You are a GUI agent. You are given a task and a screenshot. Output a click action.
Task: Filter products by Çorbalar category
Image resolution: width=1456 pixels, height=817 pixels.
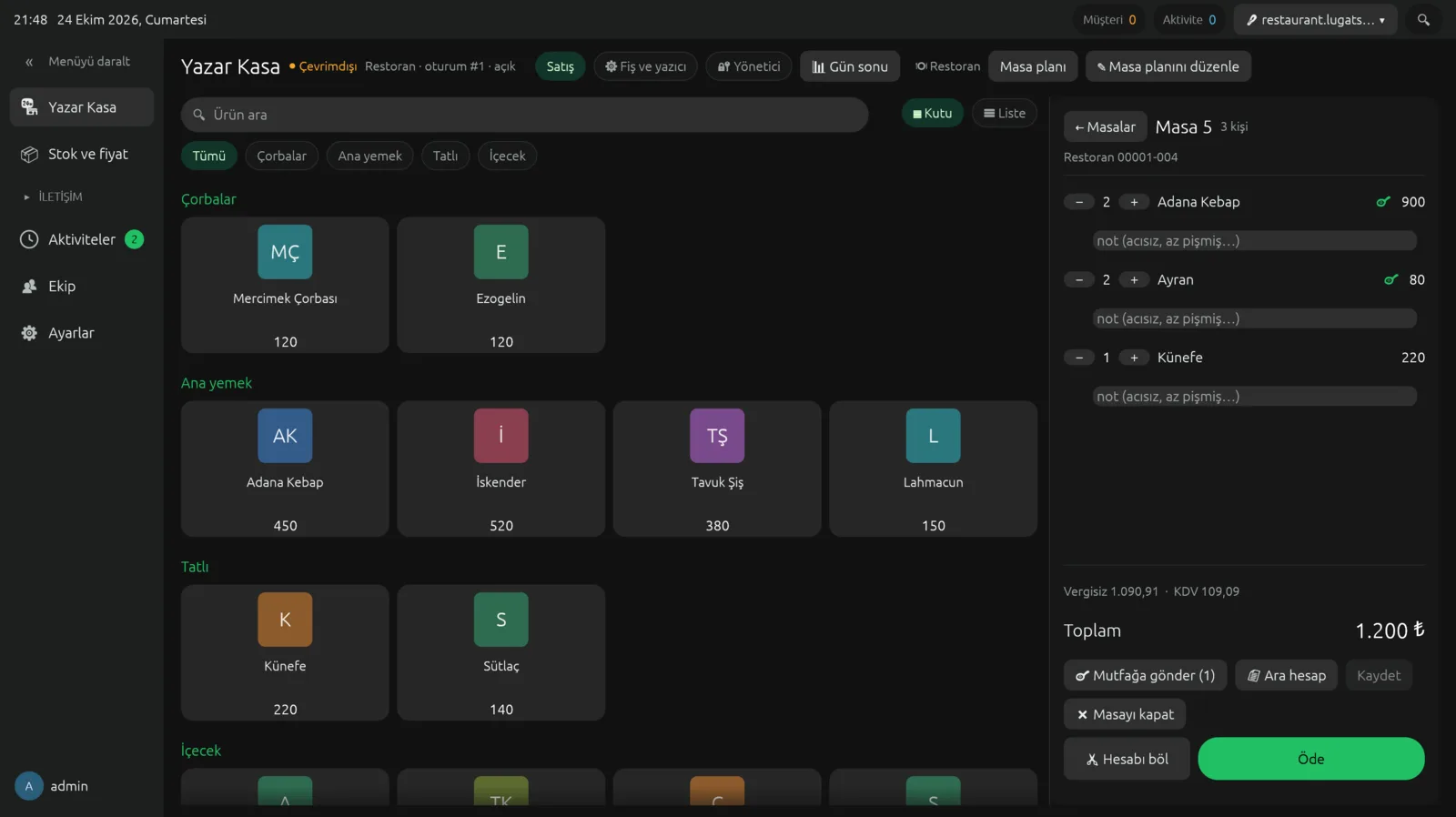(x=281, y=156)
